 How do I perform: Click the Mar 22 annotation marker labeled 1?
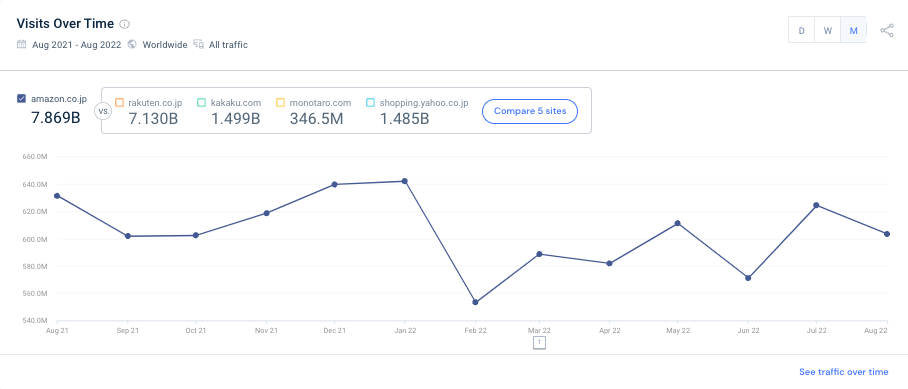click(539, 343)
